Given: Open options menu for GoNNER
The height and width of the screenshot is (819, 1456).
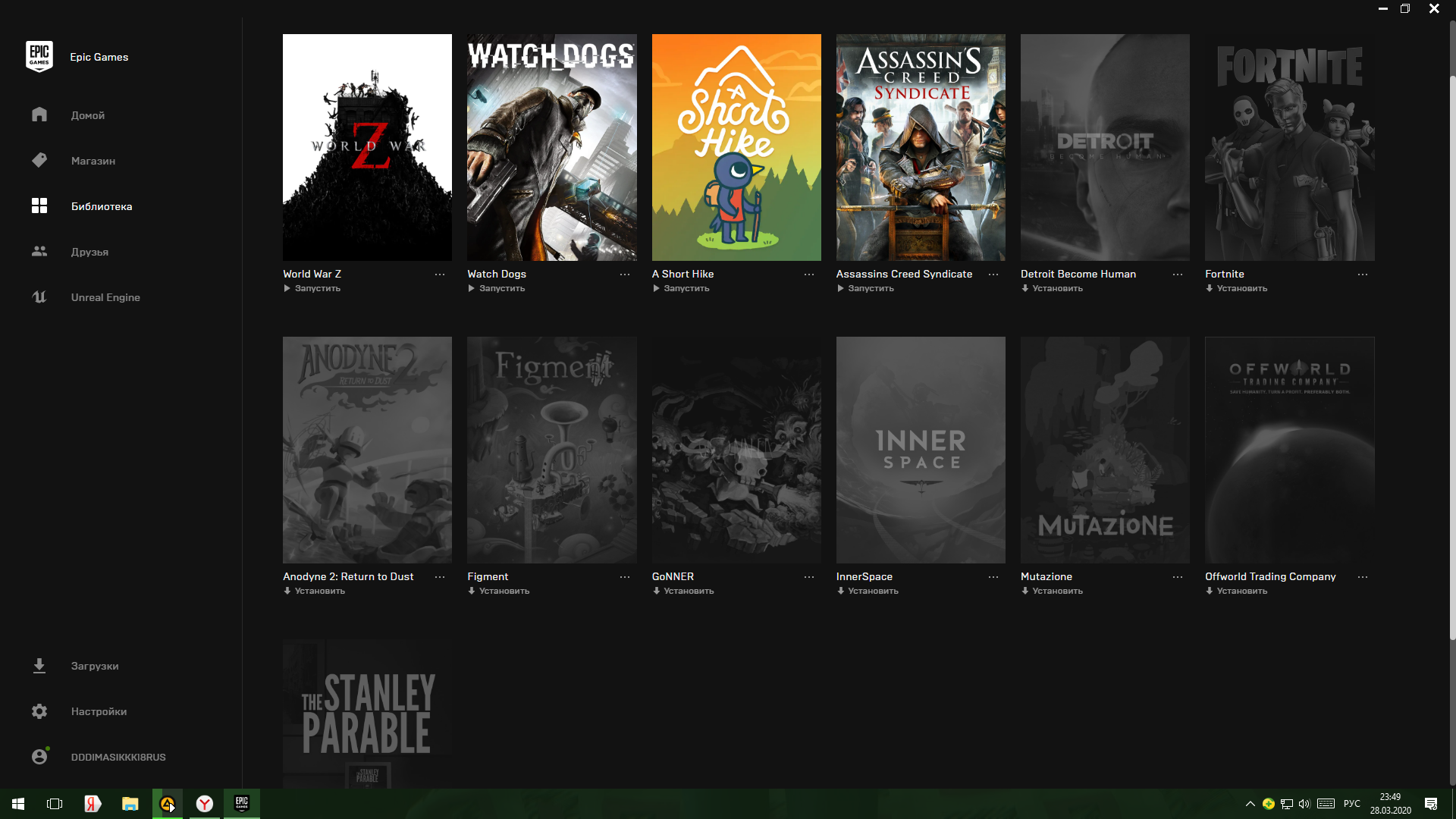Looking at the screenshot, I should tap(809, 577).
